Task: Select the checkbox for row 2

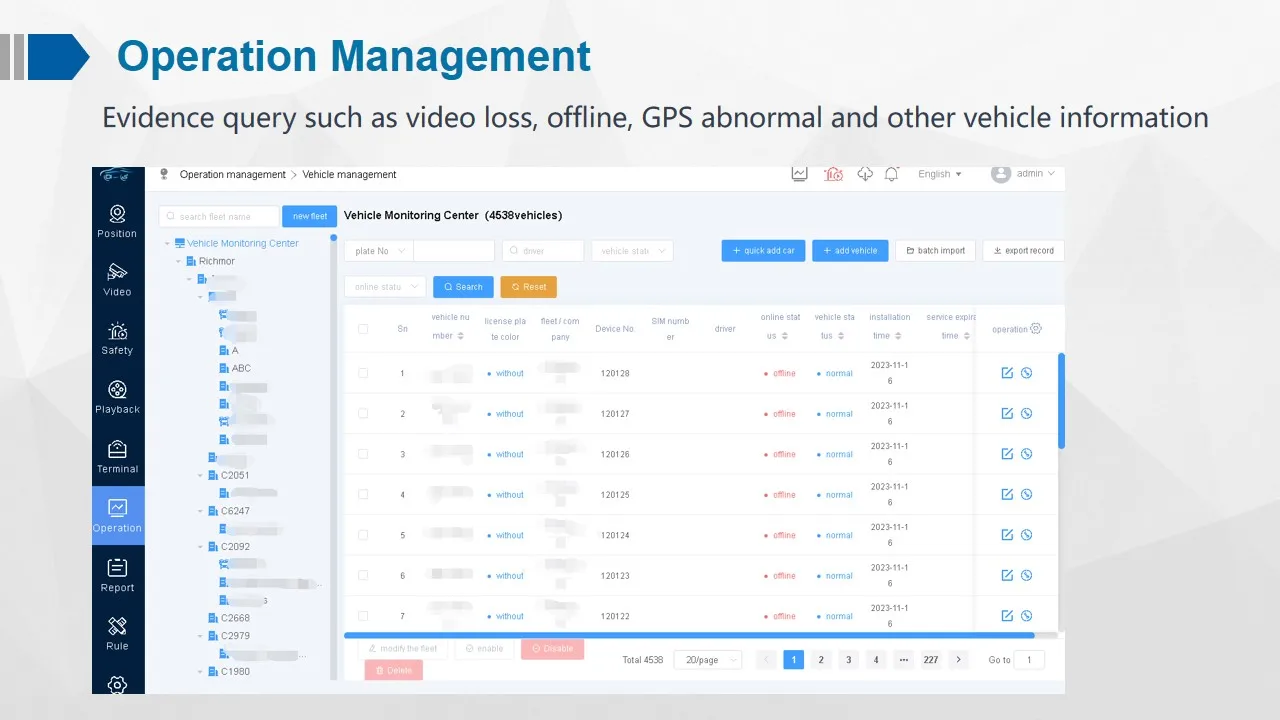Action: [363, 413]
